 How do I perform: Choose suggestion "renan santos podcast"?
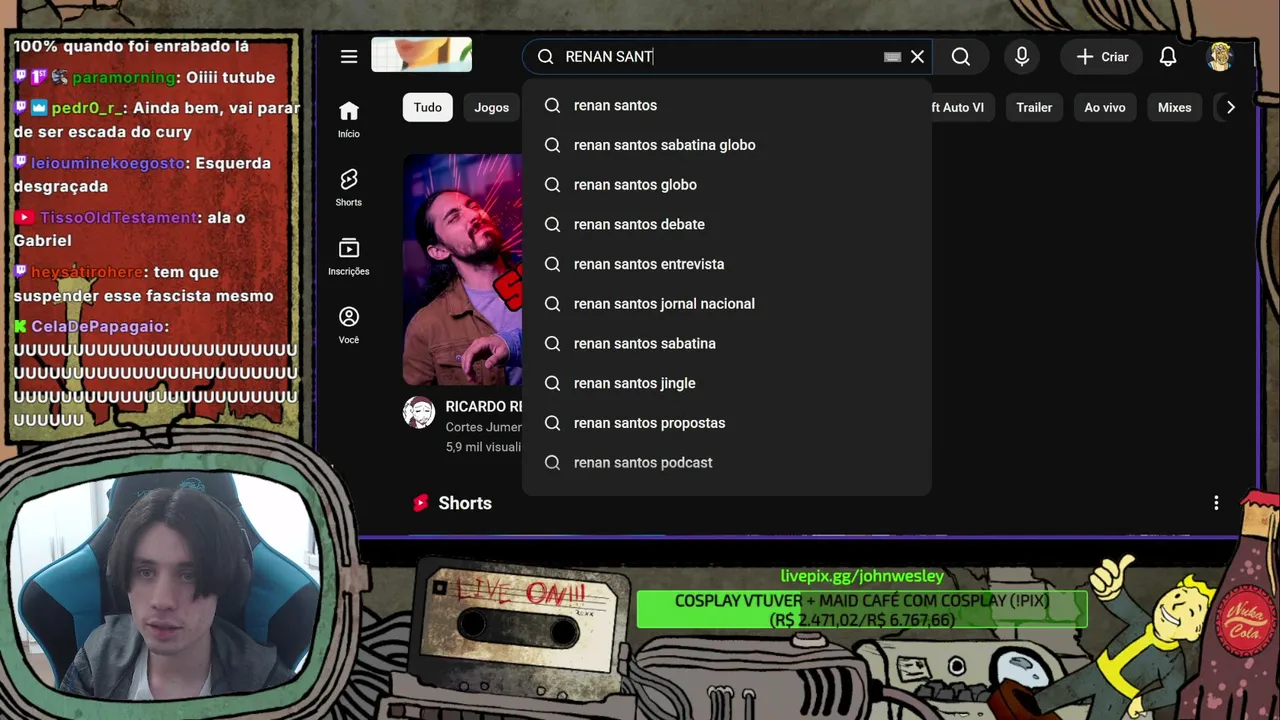(727, 462)
